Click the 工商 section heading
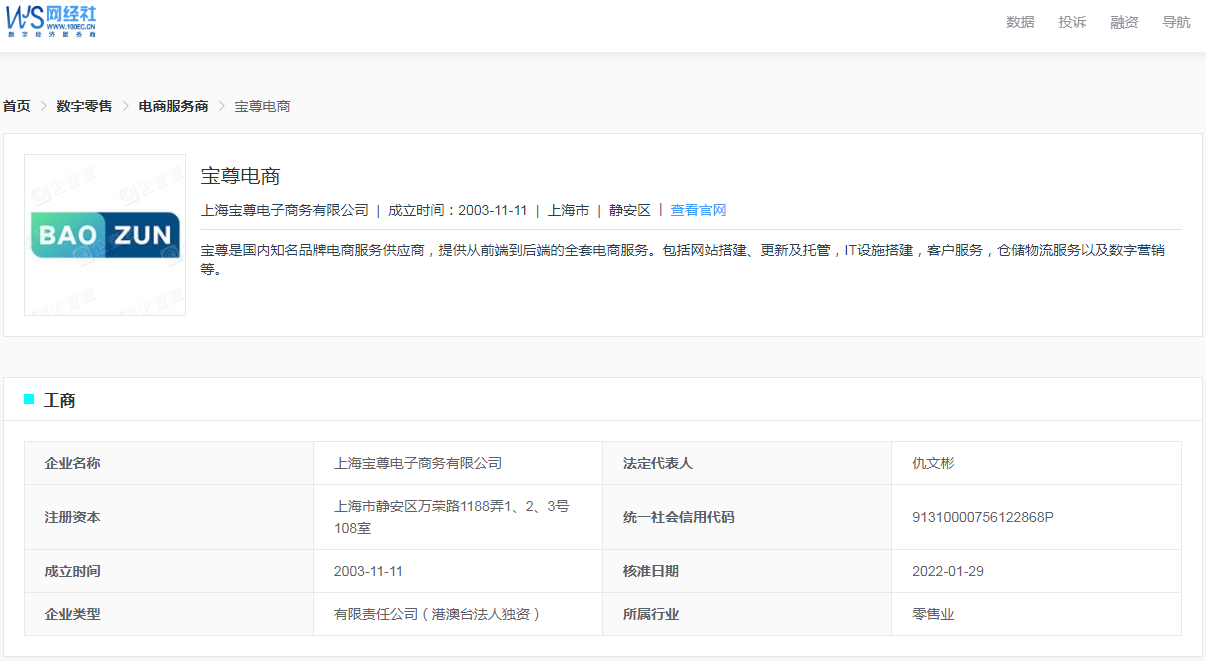Screen dimensions: 1206x661 click(60, 400)
